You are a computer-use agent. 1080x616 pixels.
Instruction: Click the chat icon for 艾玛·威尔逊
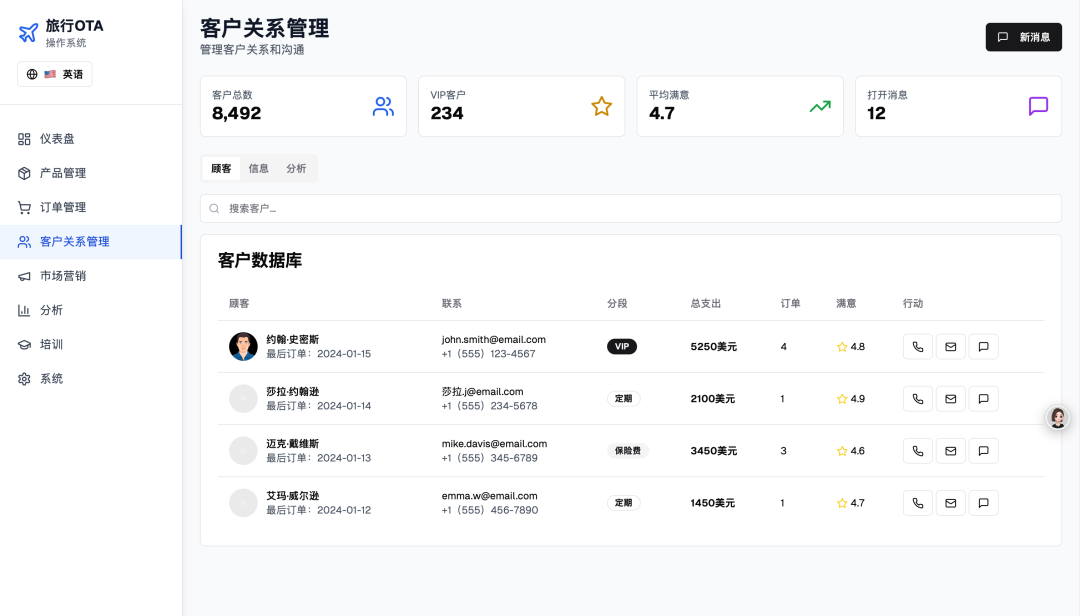(x=983, y=503)
